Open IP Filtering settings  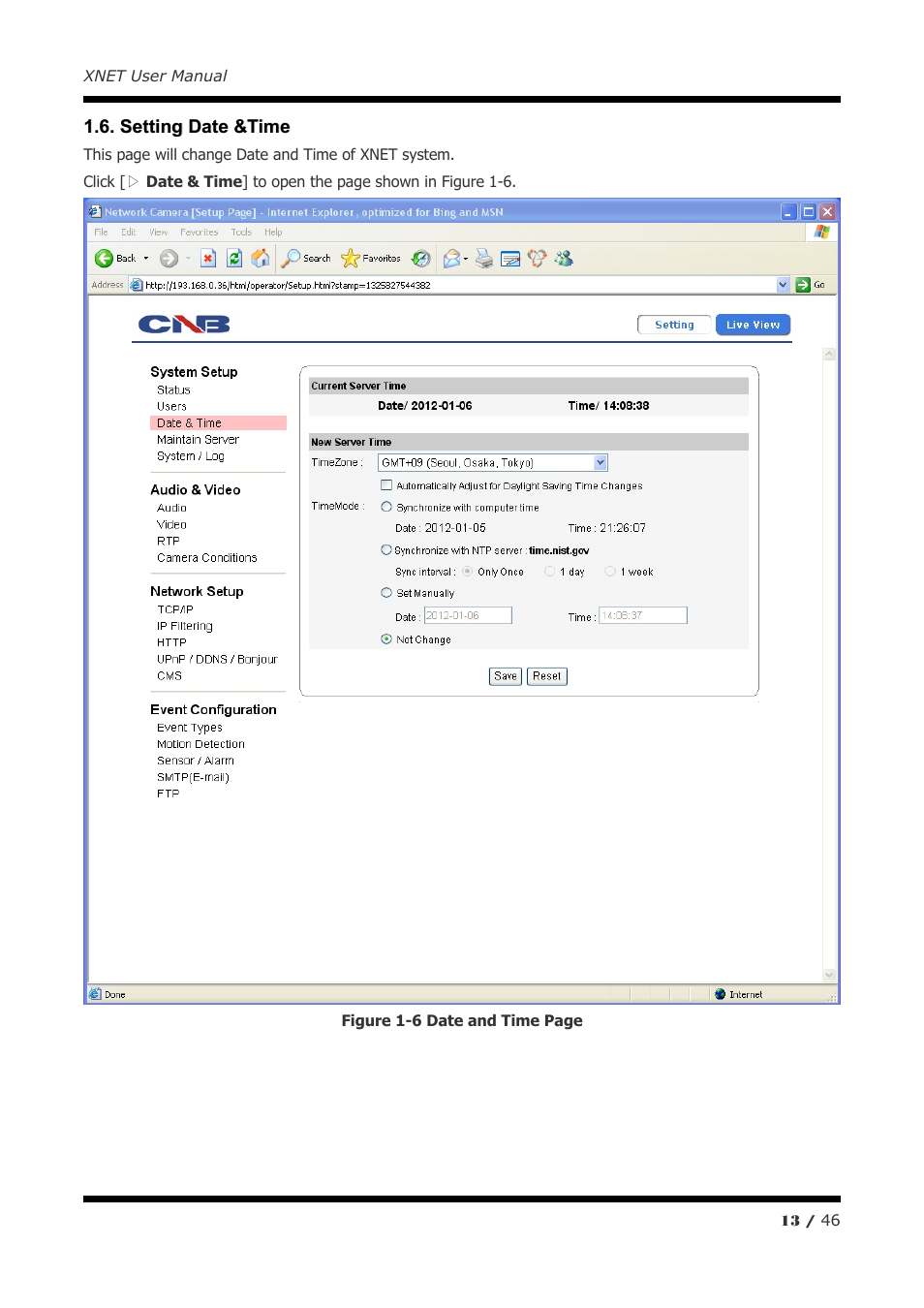click(x=184, y=626)
